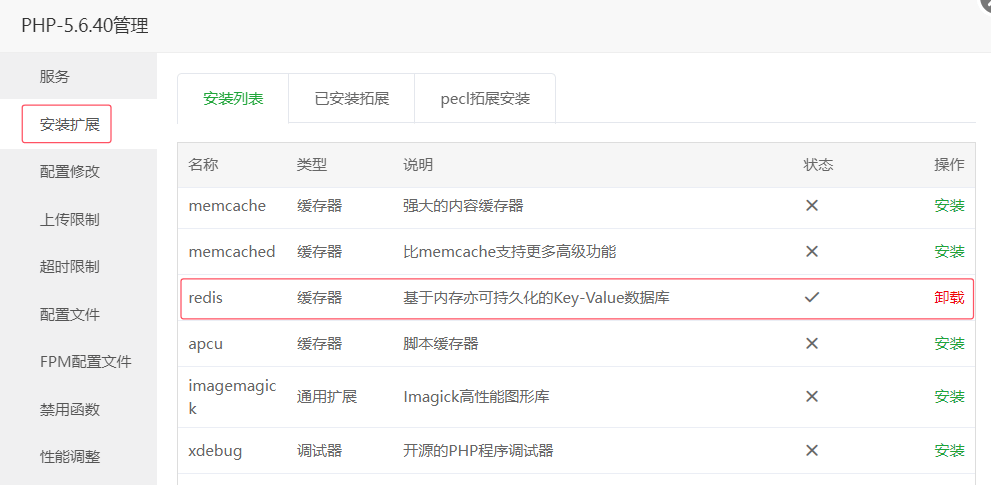Screen dimensions: 991x485
Task: Click the X status icon for apcu
Action: 812,343
